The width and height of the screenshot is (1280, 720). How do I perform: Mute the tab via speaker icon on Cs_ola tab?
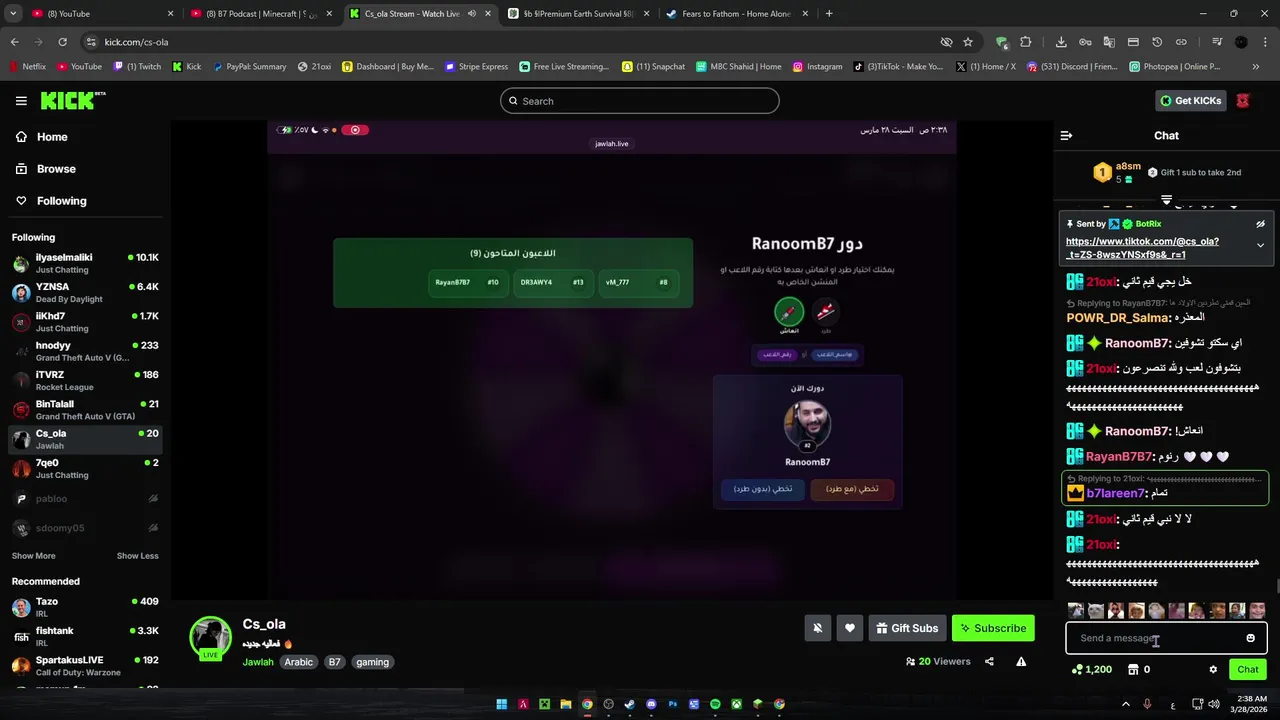pyautogui.click(x=472, y=14)
